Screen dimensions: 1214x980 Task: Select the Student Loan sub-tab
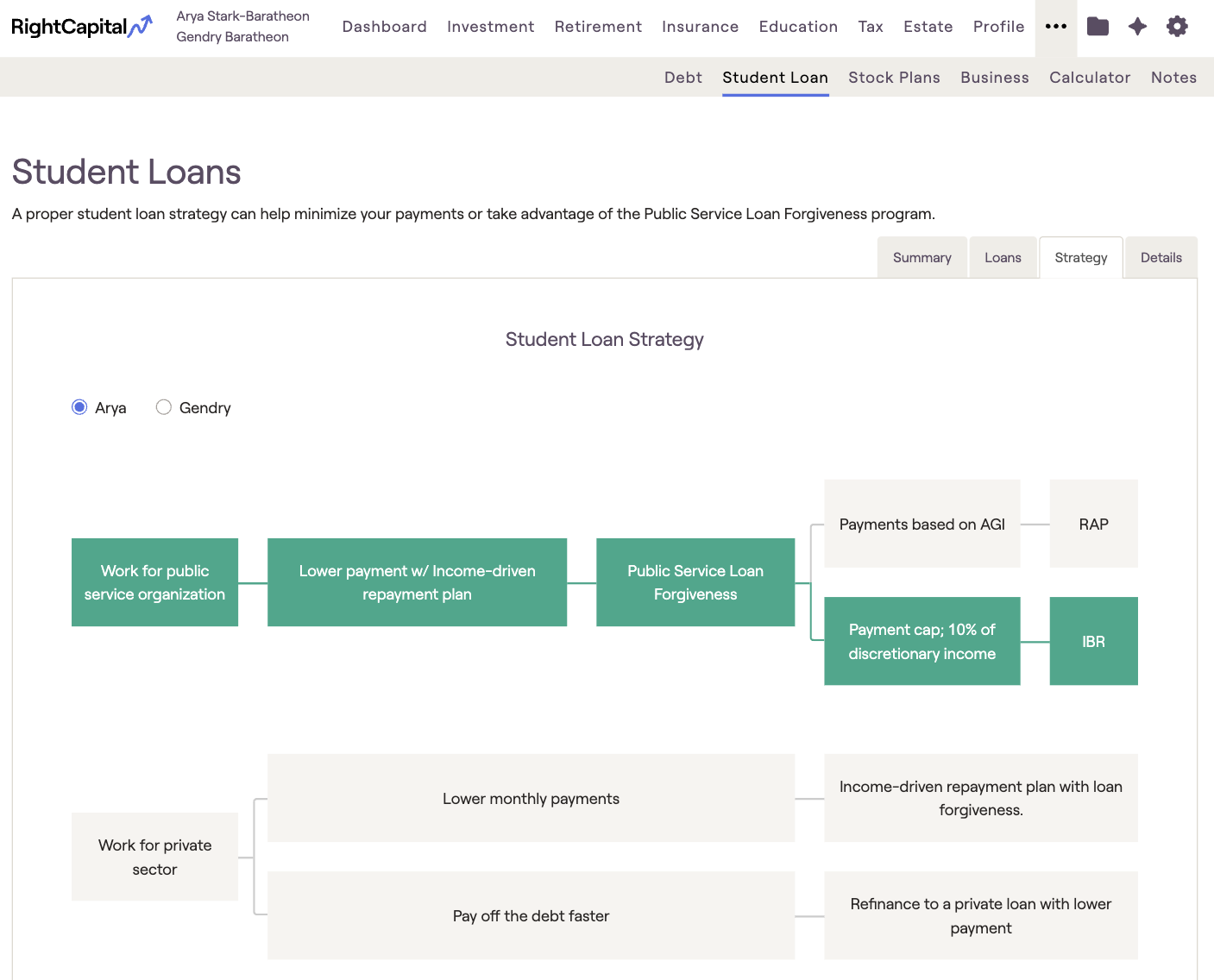(776, 78)
